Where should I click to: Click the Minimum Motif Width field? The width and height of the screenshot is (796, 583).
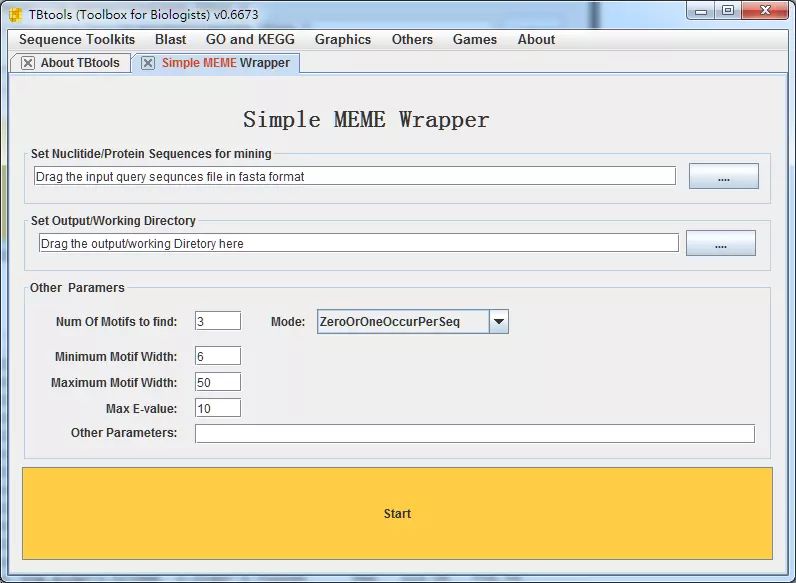[217, 356]
